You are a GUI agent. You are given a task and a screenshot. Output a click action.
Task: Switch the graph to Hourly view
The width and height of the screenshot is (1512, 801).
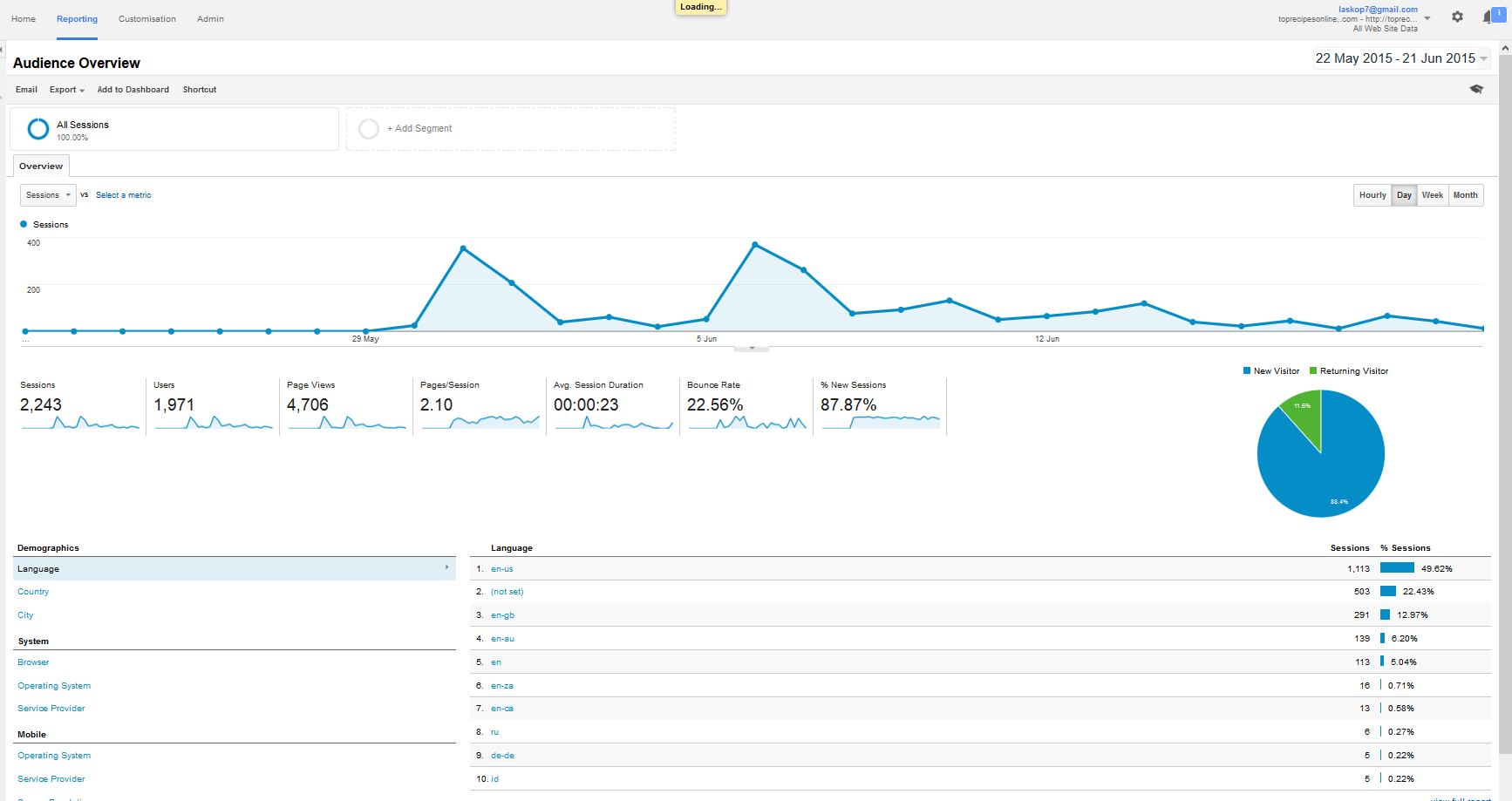point(1372,195)
